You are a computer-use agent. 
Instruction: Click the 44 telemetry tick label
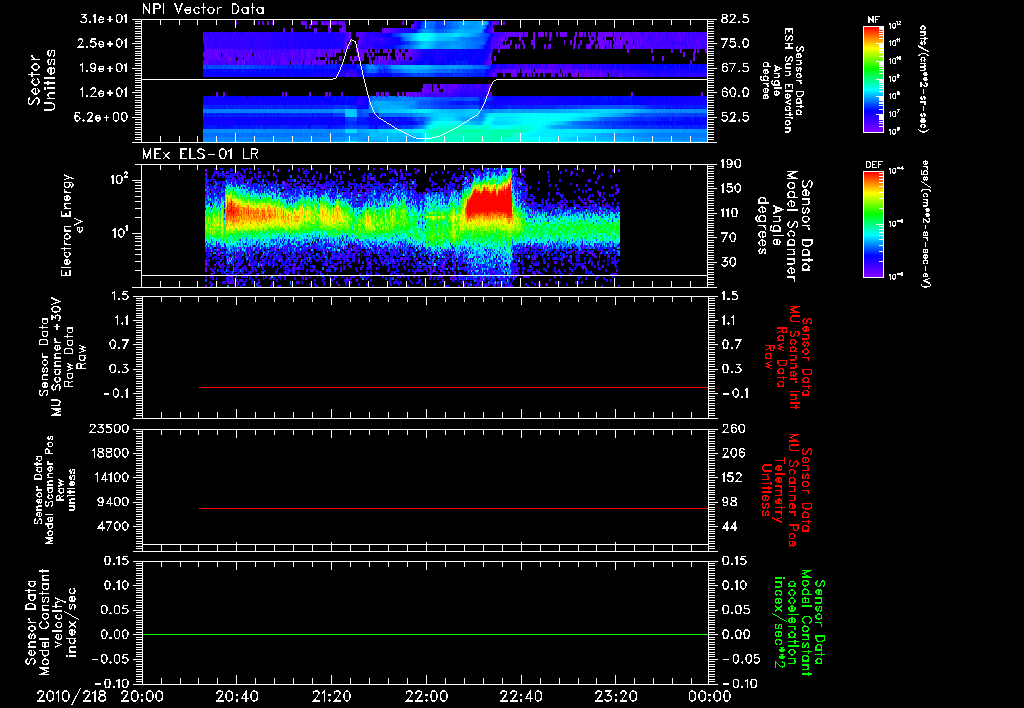click(729, 526)
